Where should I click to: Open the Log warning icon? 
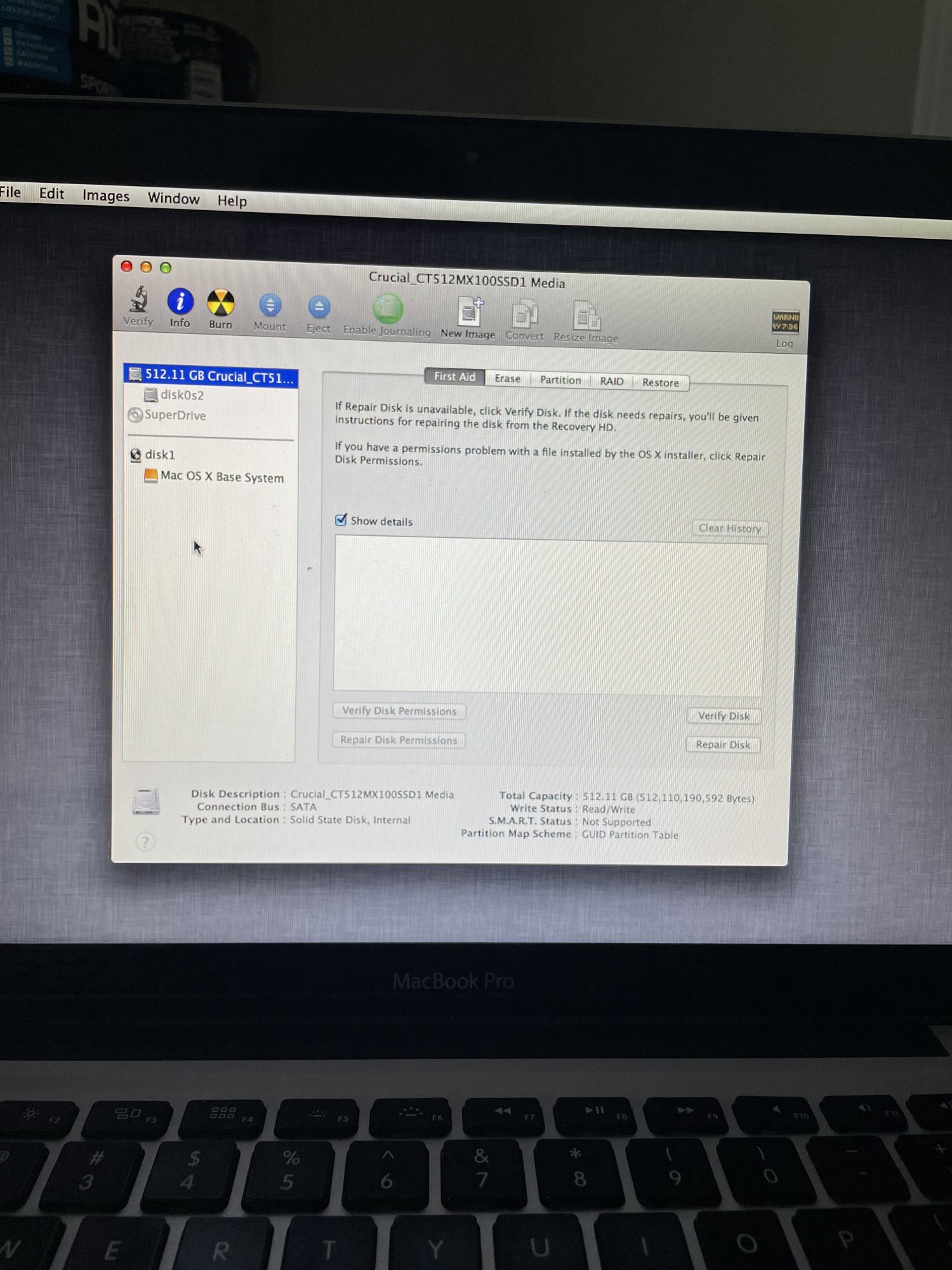[785, 322]
